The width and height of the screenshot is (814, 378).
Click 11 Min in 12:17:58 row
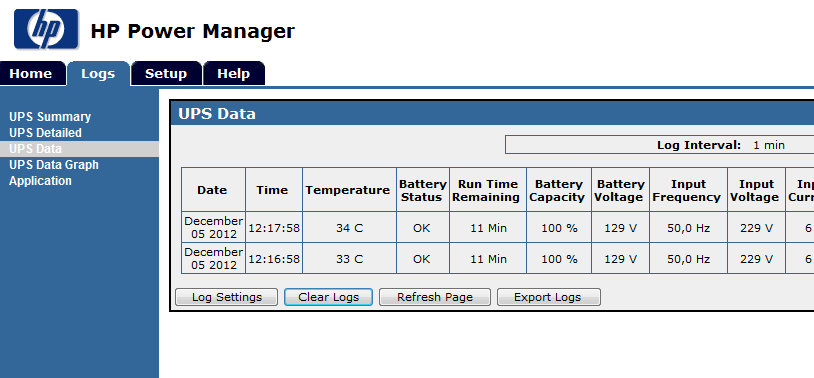coord(488,227)
